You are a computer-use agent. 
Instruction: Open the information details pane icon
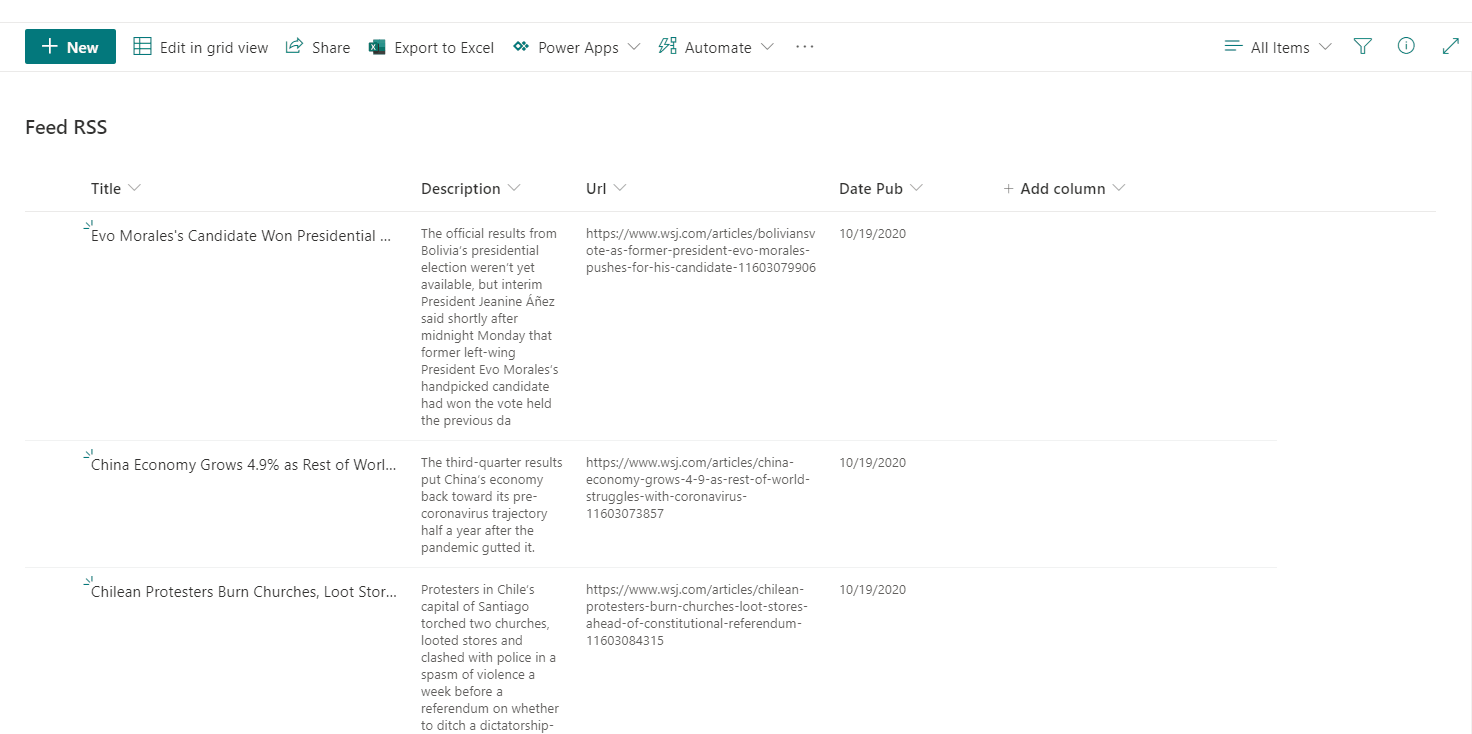point(1406,46)
